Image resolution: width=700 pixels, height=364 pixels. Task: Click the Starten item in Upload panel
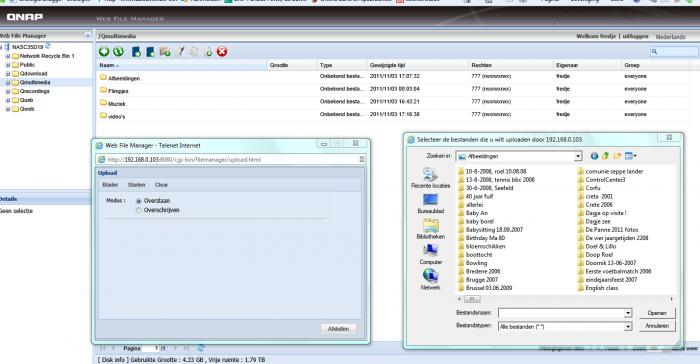(x=136, y=185)
